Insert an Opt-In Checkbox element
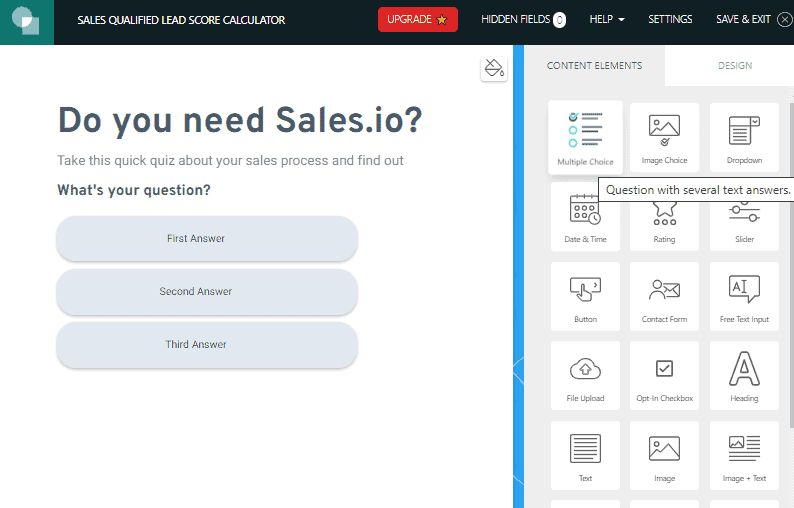This screenshot has height=508, width=794. tap(664, 375)
